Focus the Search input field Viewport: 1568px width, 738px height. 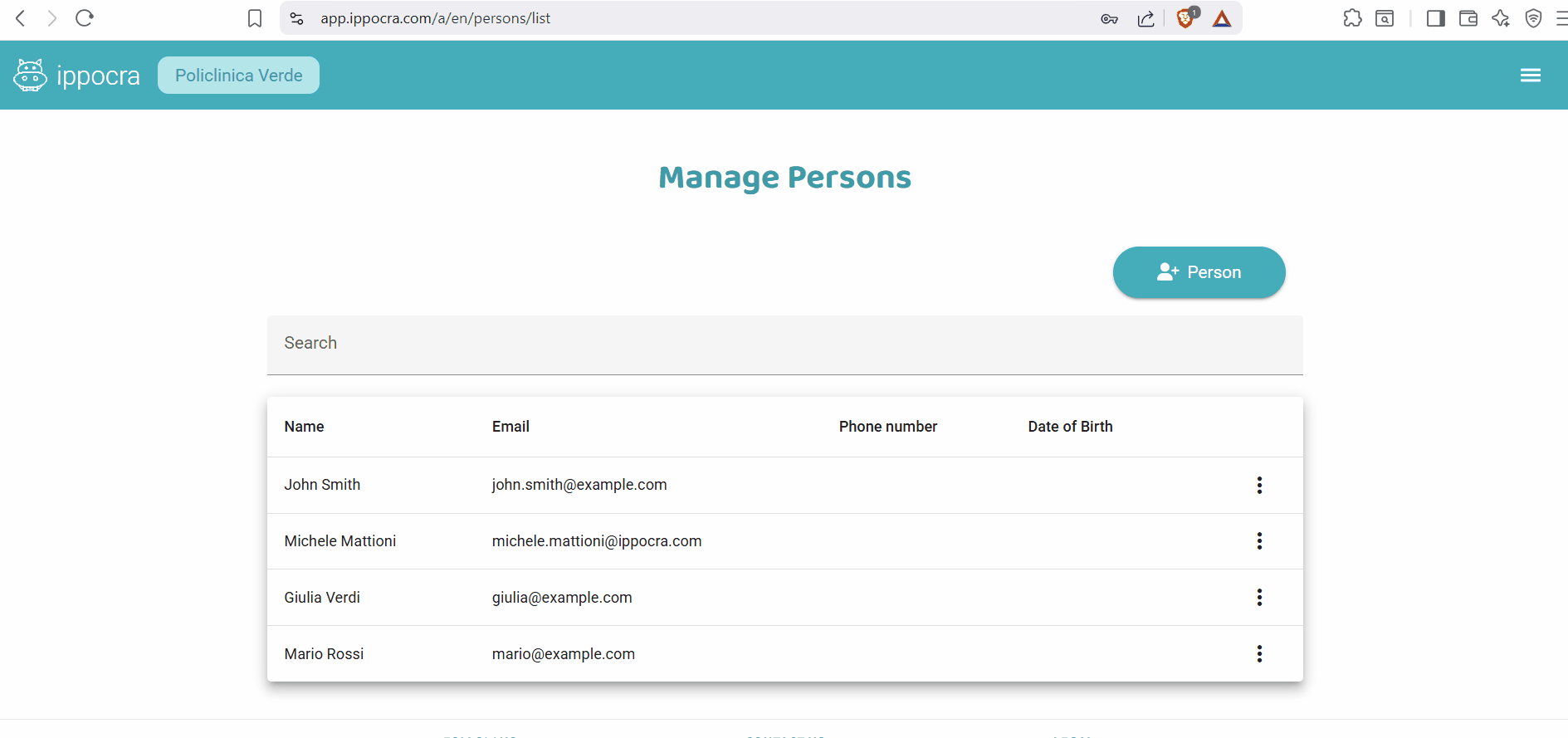point(784,344)
